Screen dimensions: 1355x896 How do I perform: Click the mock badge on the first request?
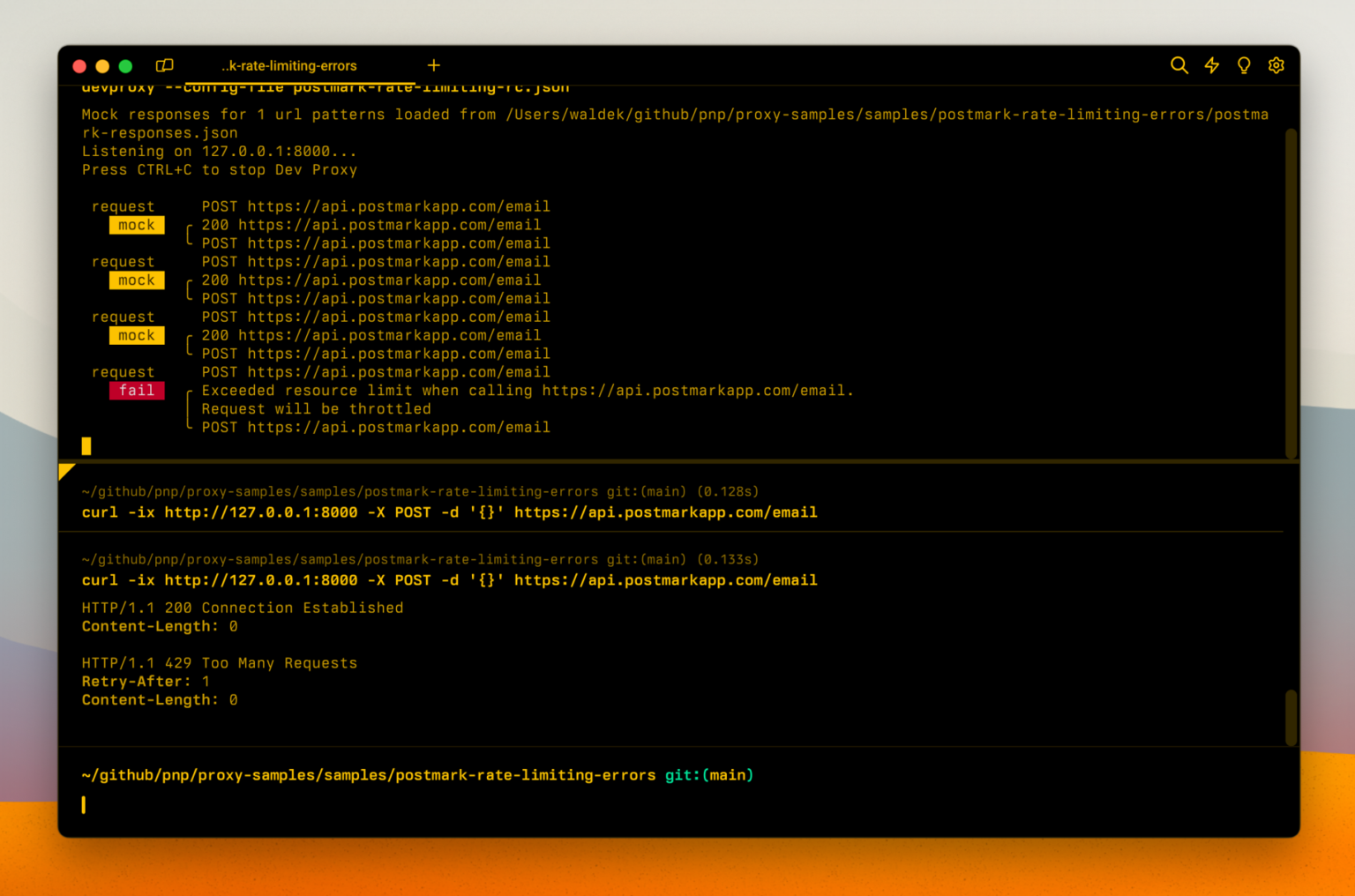click(137, 225)
